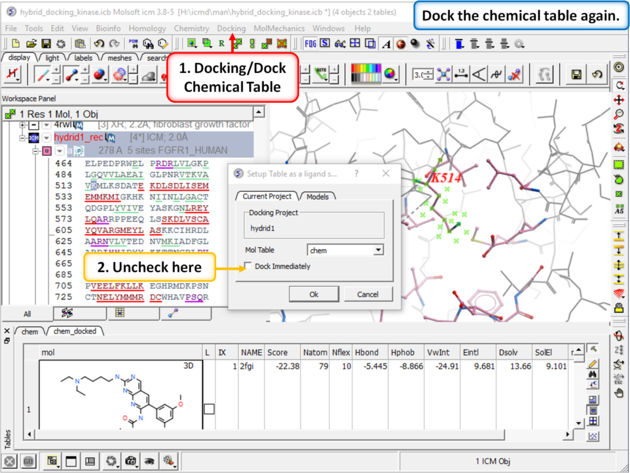Click the red stop icon at bottom left
This screenshot has width=630, height=473.
[10, 461]
